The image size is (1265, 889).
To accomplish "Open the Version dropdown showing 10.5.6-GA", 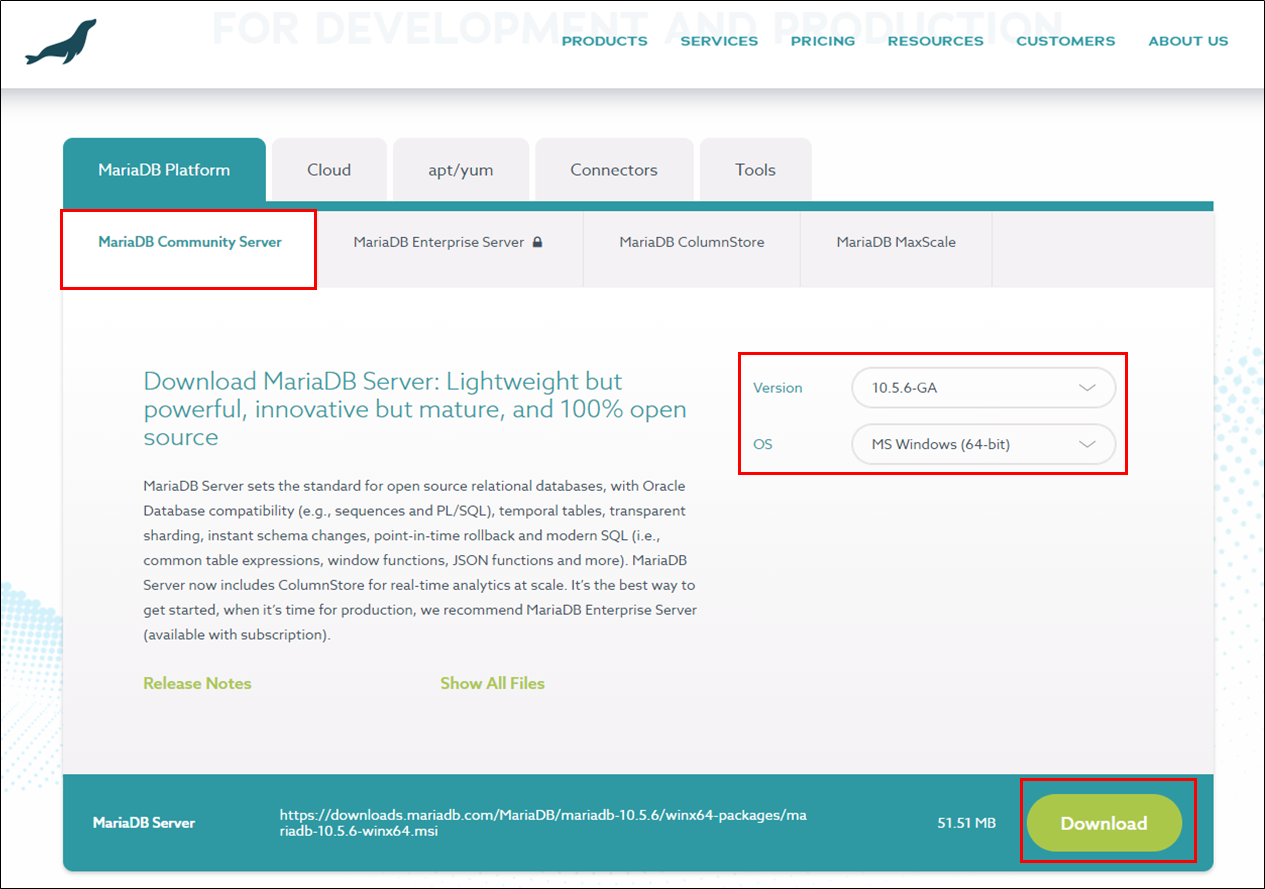I will point(983,388).
